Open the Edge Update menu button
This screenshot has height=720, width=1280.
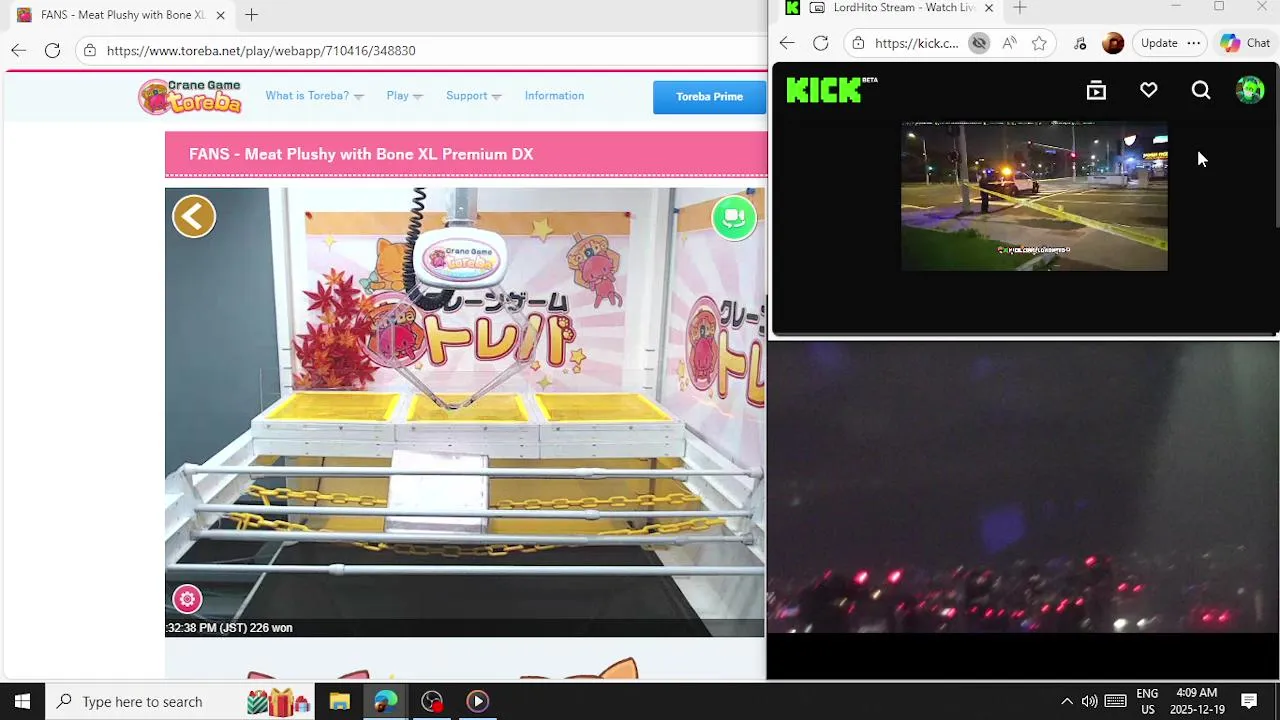(x=1171, y=43)
